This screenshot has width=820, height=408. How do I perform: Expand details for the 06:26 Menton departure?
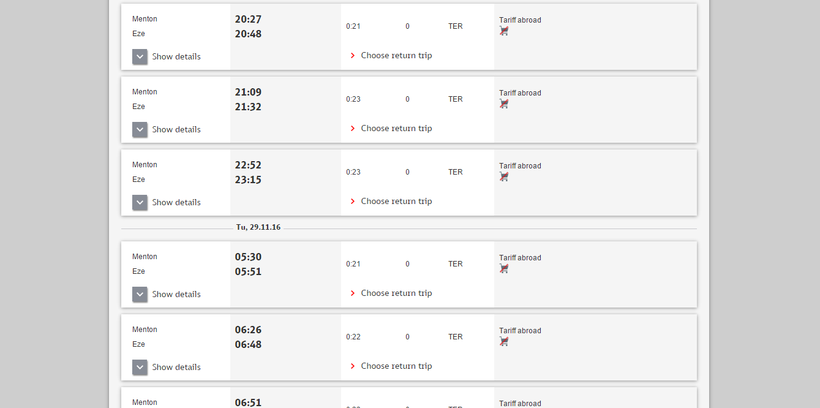140,368
